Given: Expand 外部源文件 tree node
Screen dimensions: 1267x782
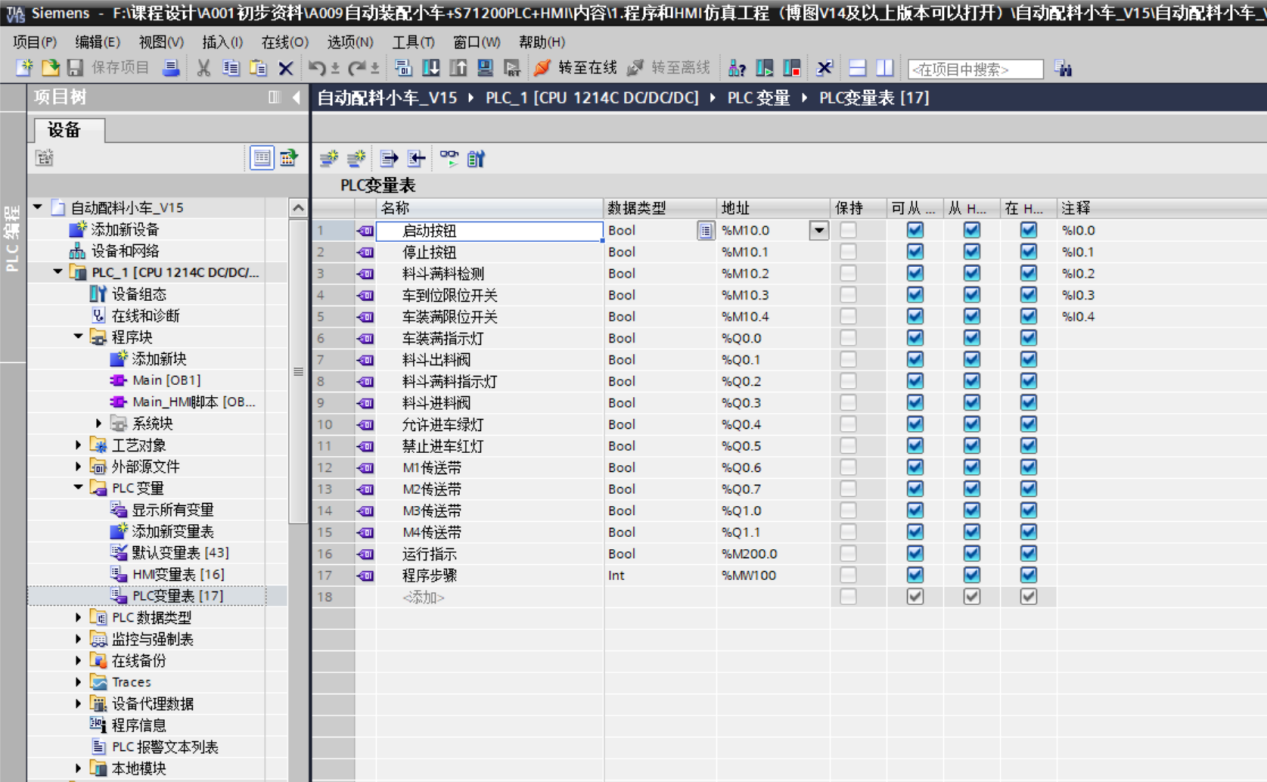Looking at the screenshot, I should click(79, 467).
